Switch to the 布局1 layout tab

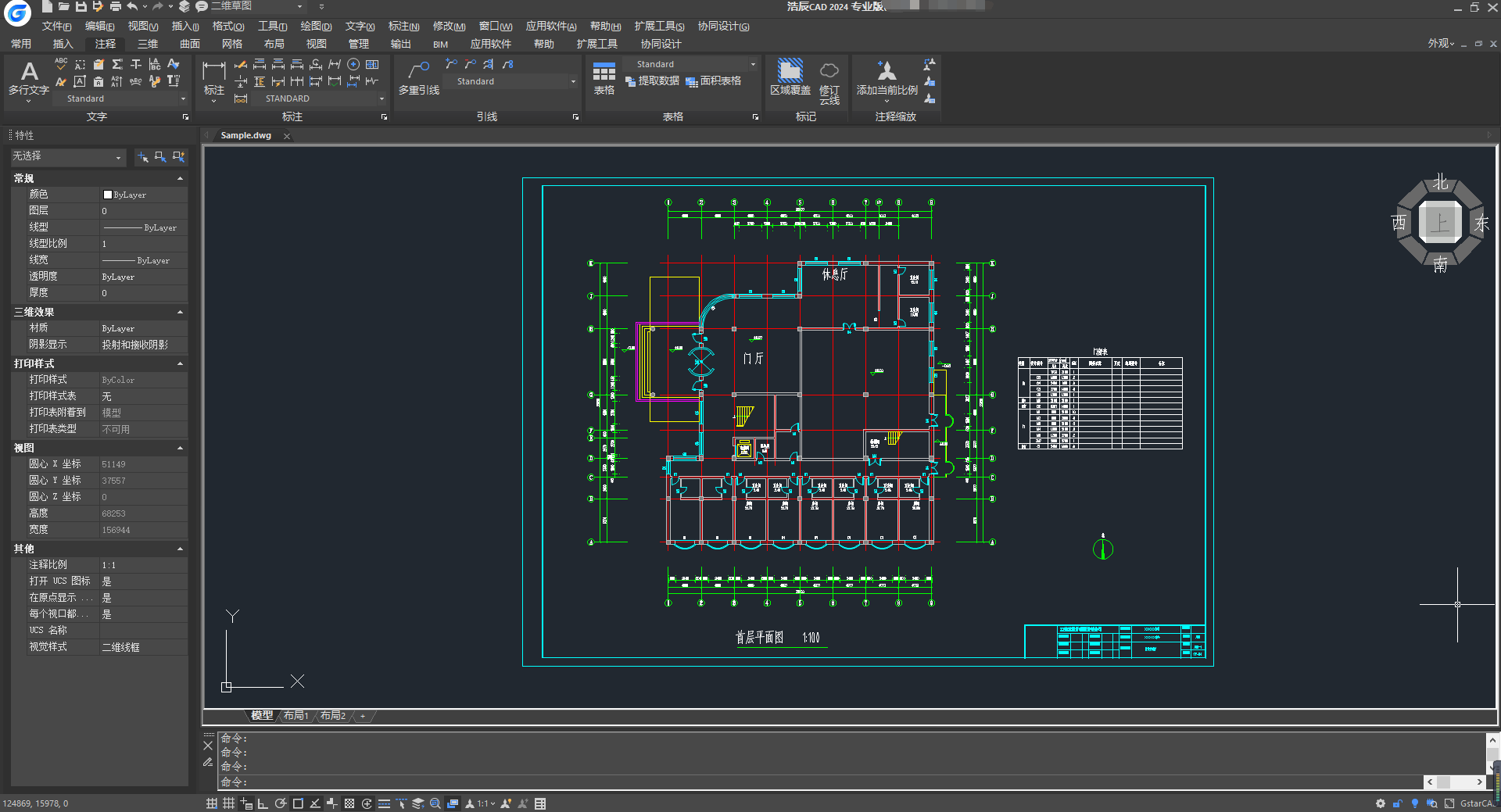[296, 715]
